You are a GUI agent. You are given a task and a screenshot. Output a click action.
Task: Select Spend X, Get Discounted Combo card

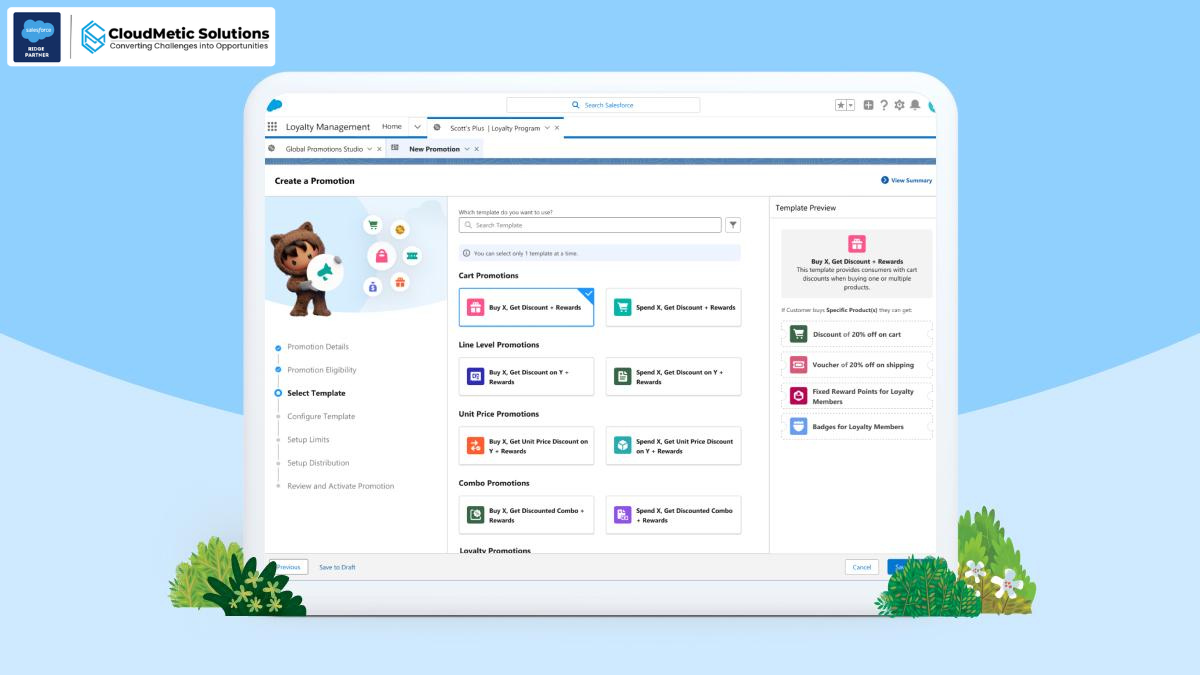(x=673, y=515)
